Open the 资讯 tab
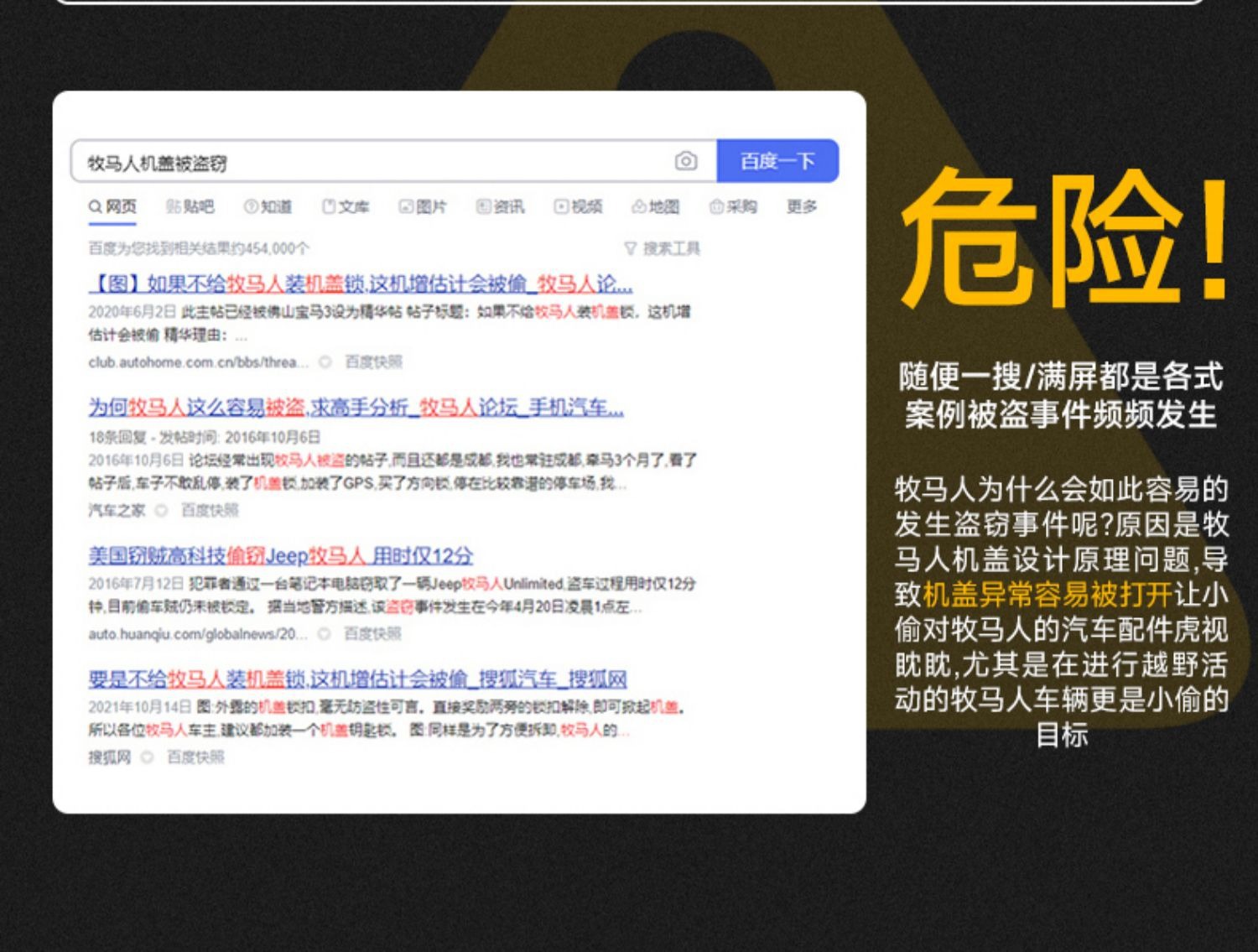This screenshot has width=1258, height=952. click(500, 206)
